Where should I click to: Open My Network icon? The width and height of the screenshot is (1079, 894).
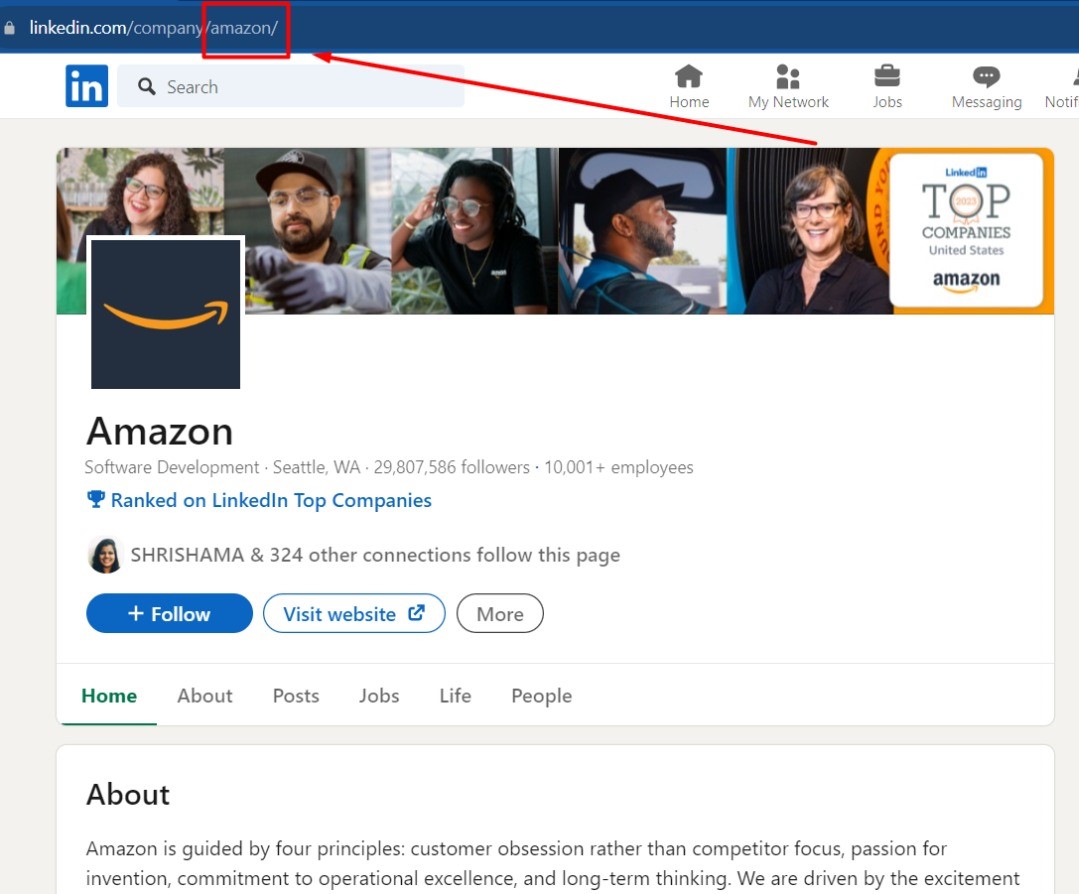(788, 77)
